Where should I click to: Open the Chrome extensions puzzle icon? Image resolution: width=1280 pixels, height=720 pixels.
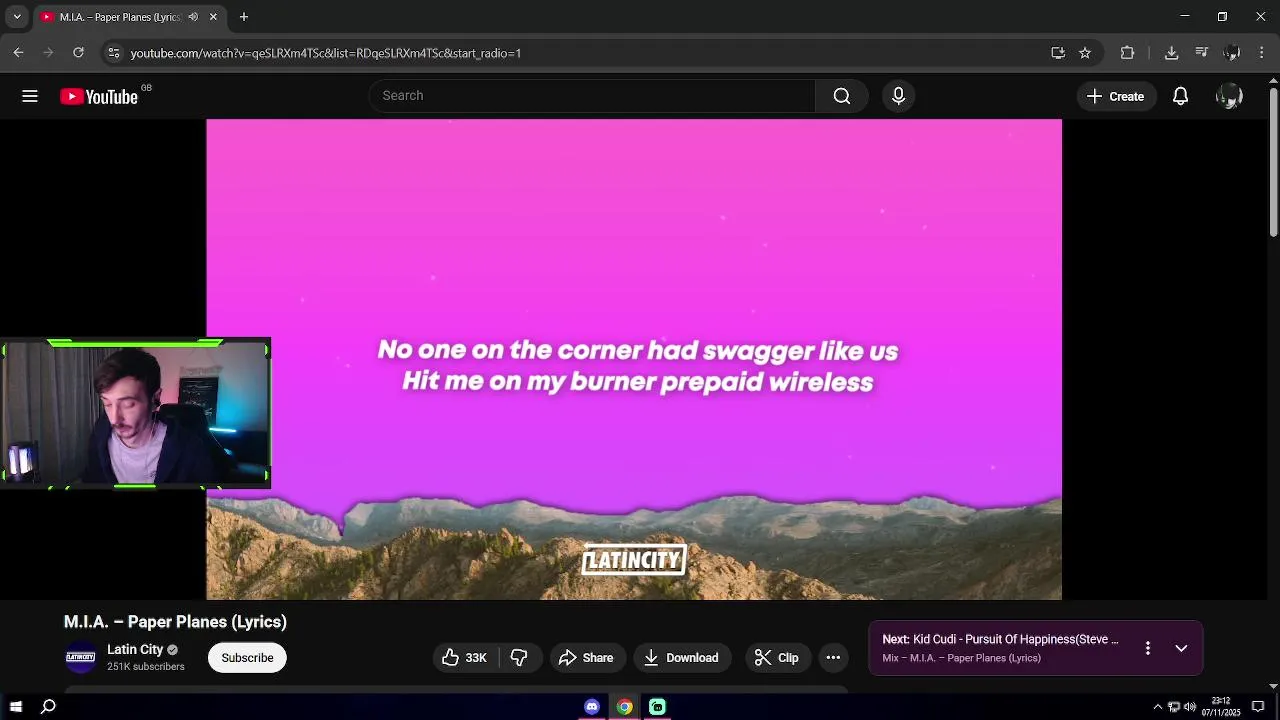click(x=1127, y=53)
